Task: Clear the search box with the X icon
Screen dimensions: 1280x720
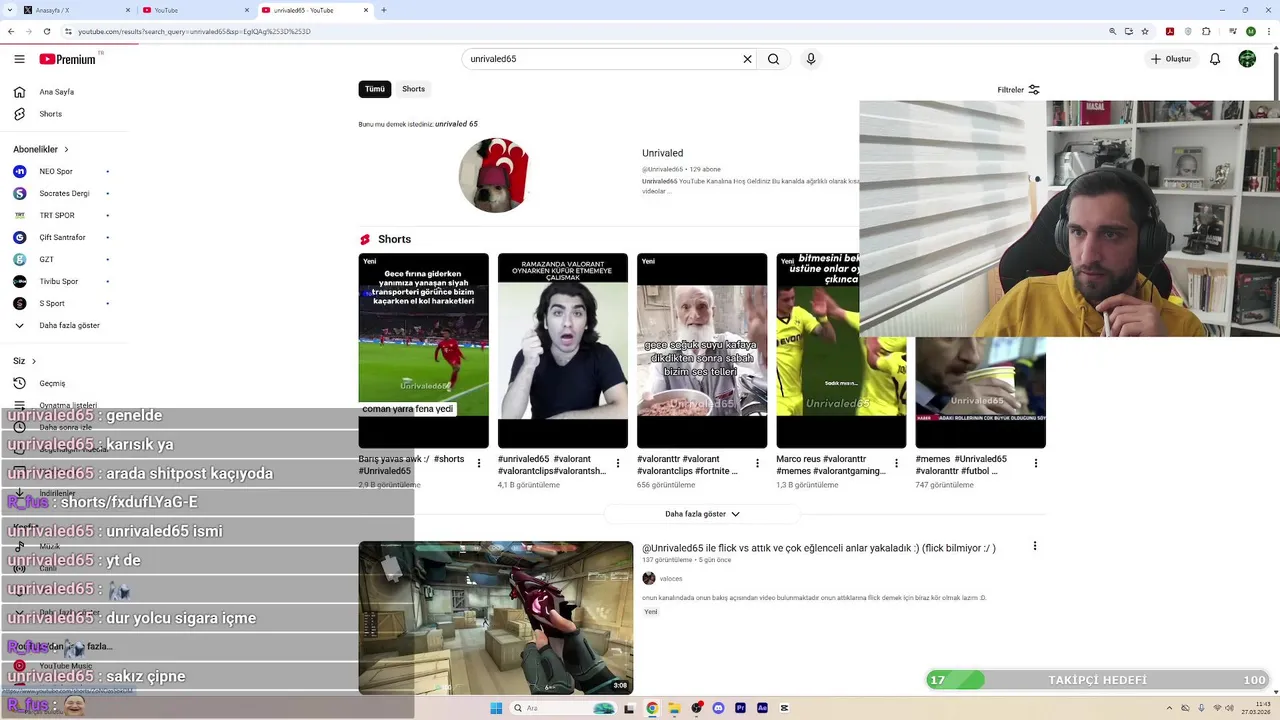Action: [747, 59]
